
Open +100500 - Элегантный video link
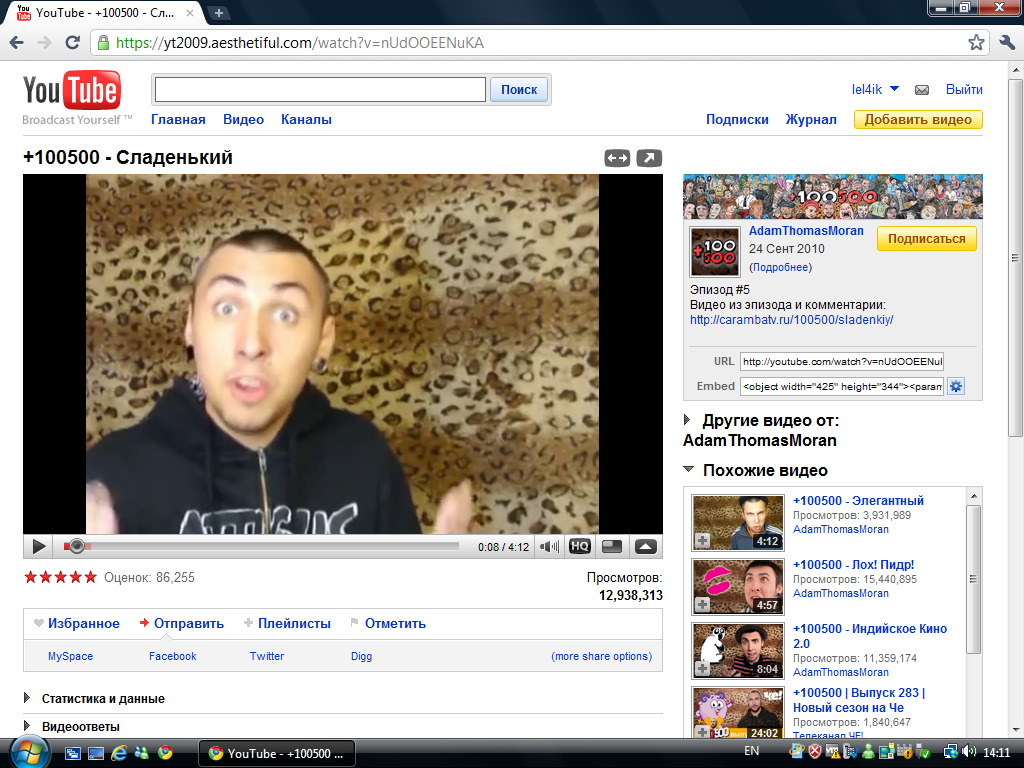[858, 501]
